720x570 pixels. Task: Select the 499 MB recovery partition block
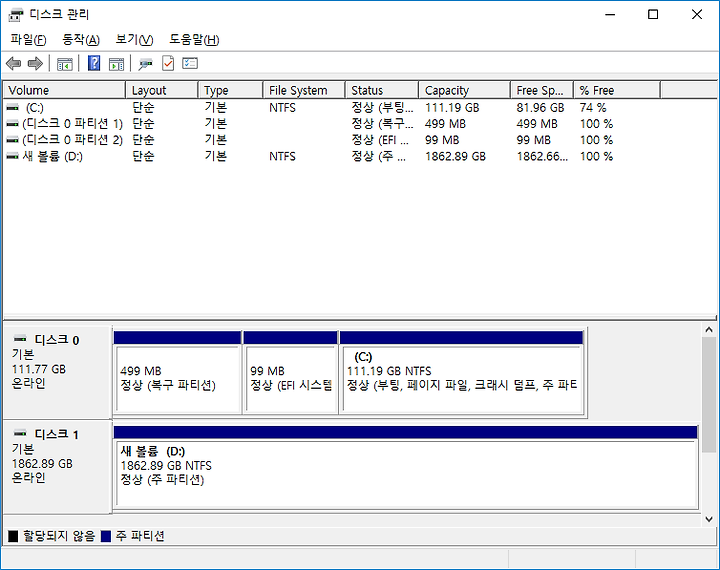click(x=177, y=372)
